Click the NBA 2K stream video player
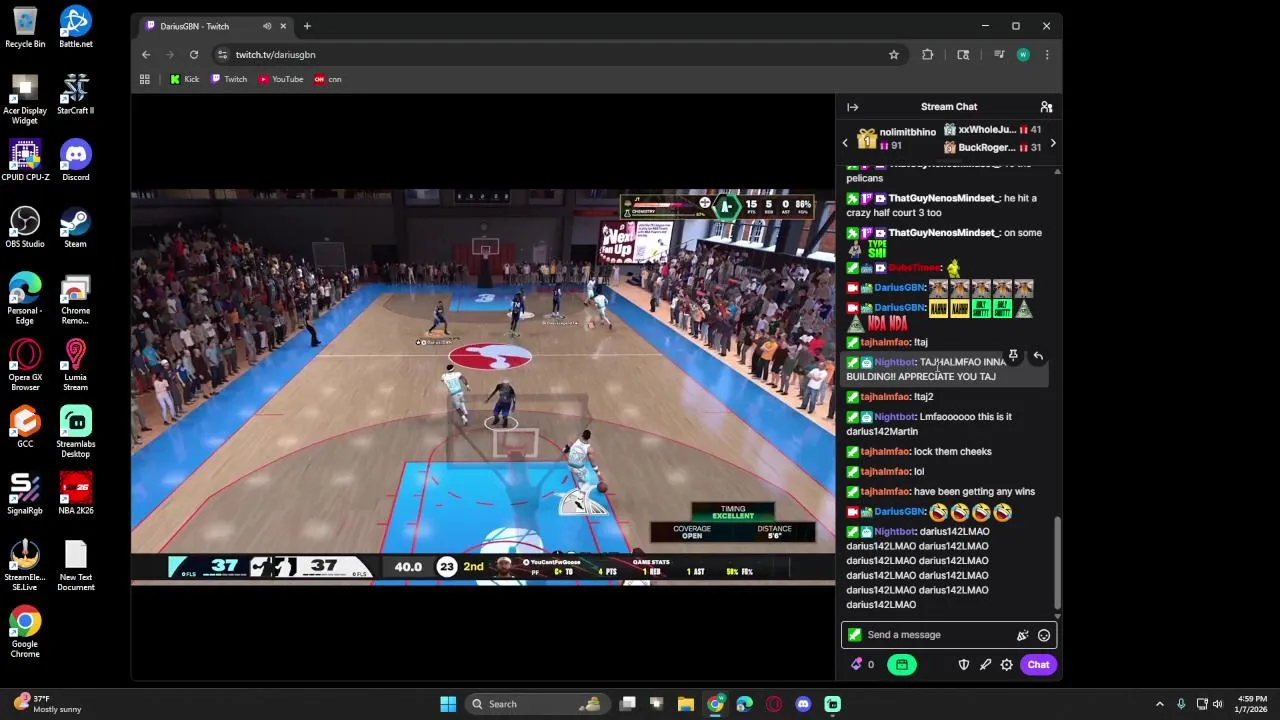Screen dimensions: 1280x720 (x=483, y=385)
